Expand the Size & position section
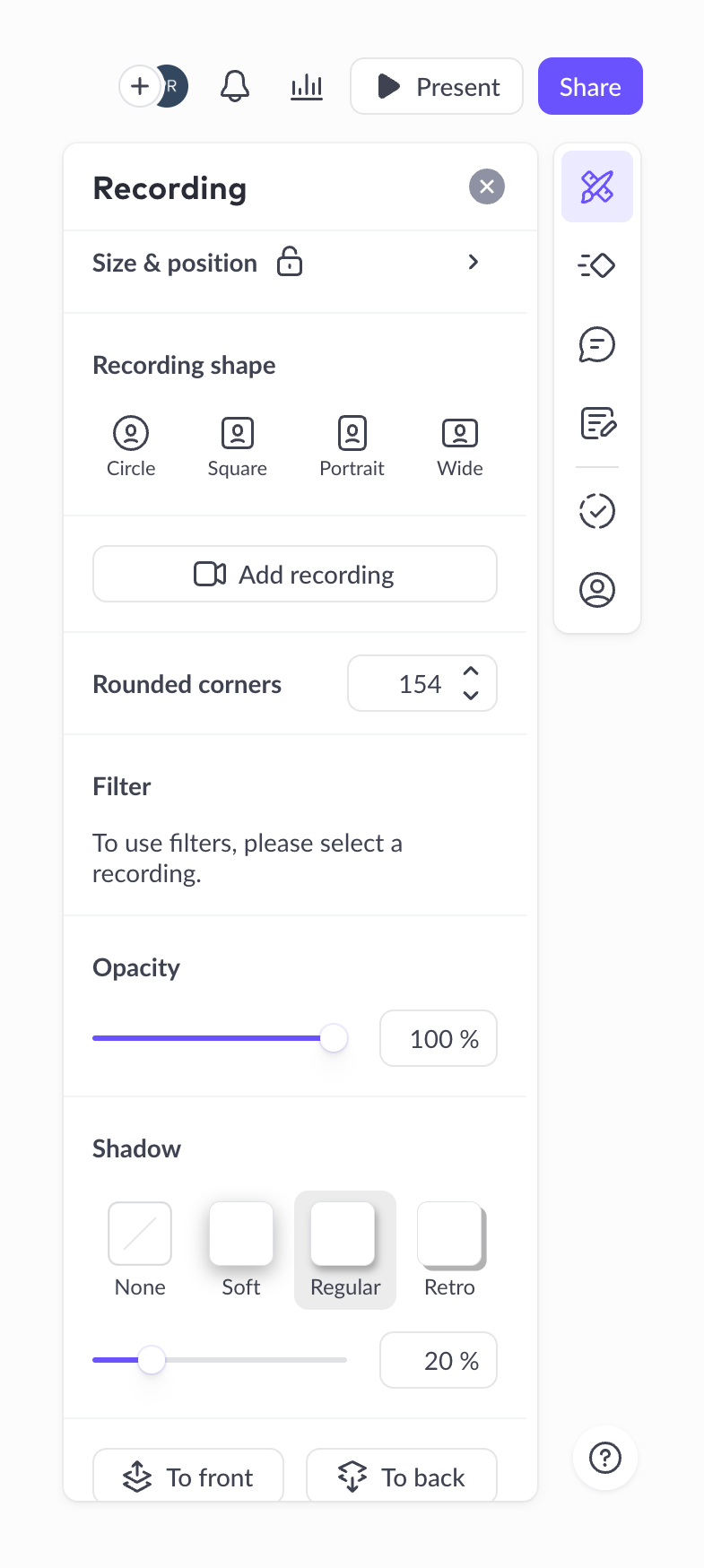This screenshot has height=1568, width=704. click(x=474, y=262)
